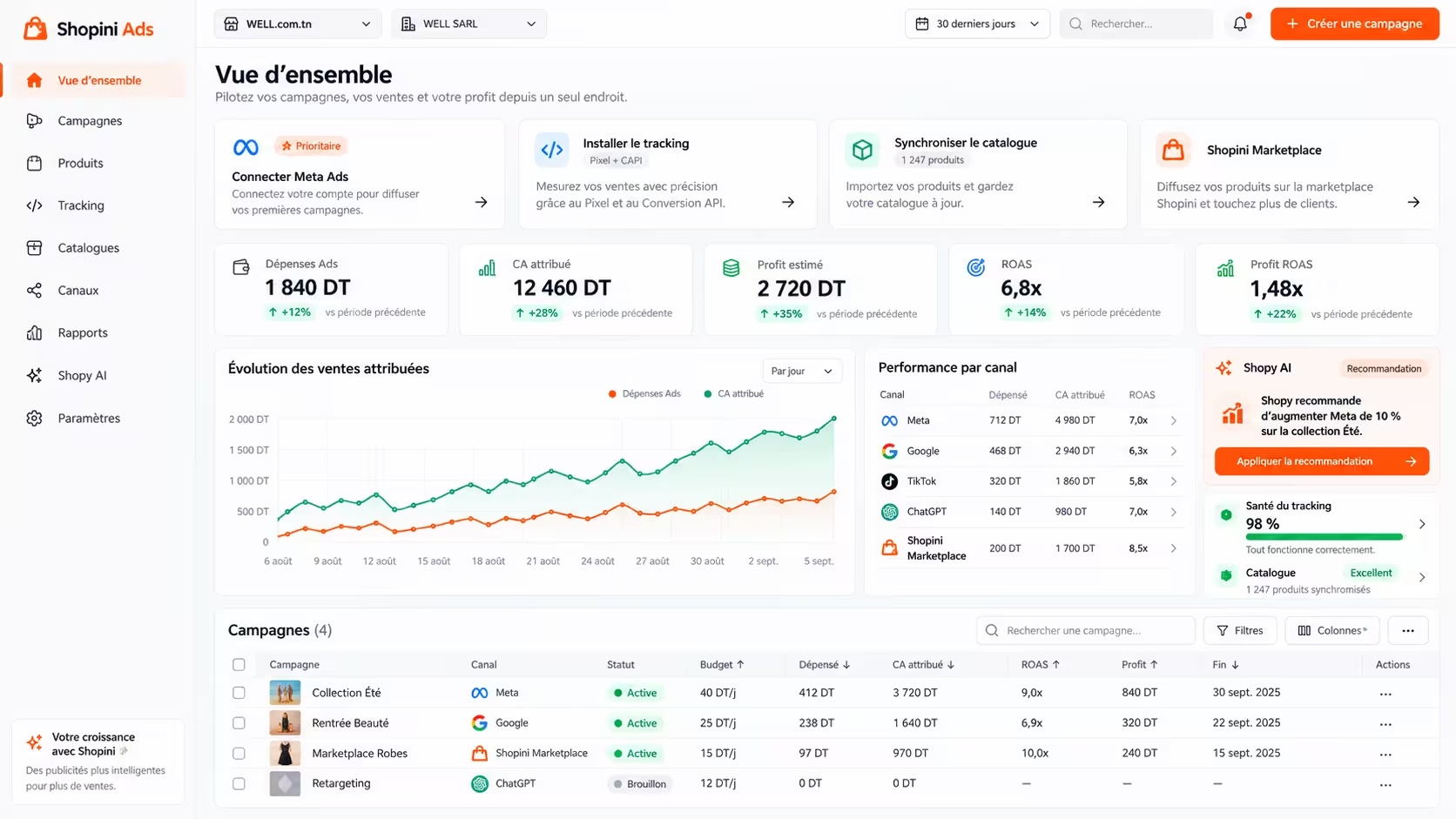Open the Par jour chart granularity dropdown

[x=802, y=371]
